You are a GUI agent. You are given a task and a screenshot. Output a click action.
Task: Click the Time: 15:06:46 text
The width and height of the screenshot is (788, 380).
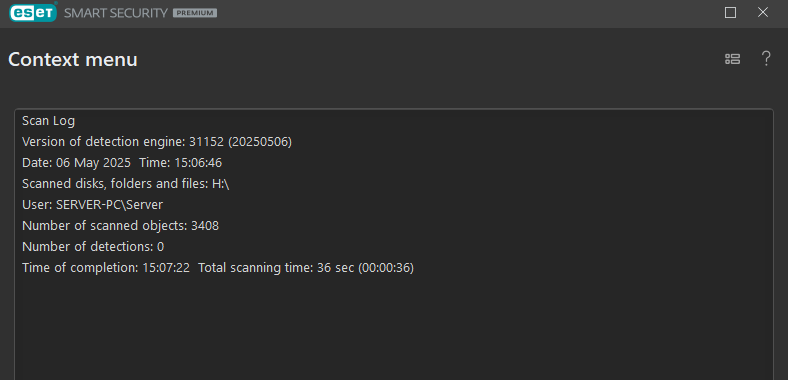180,163
